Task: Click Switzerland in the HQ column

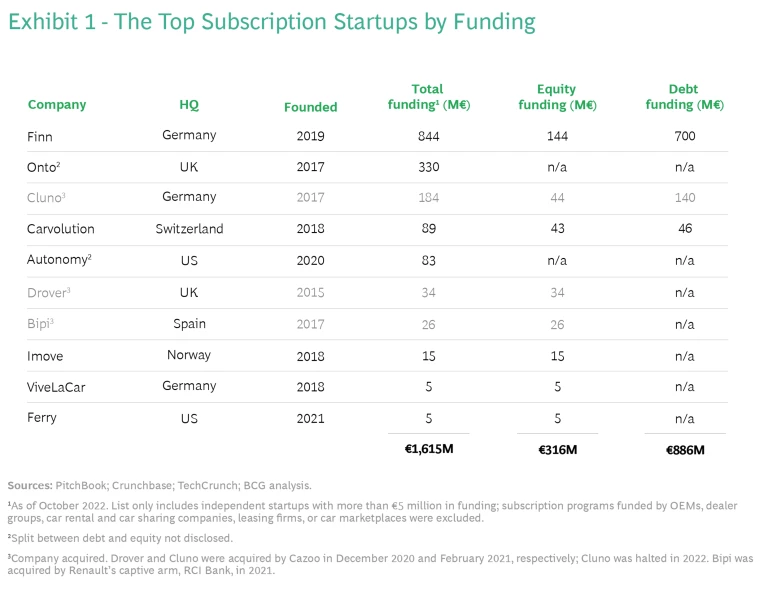Action: point(189,229)
